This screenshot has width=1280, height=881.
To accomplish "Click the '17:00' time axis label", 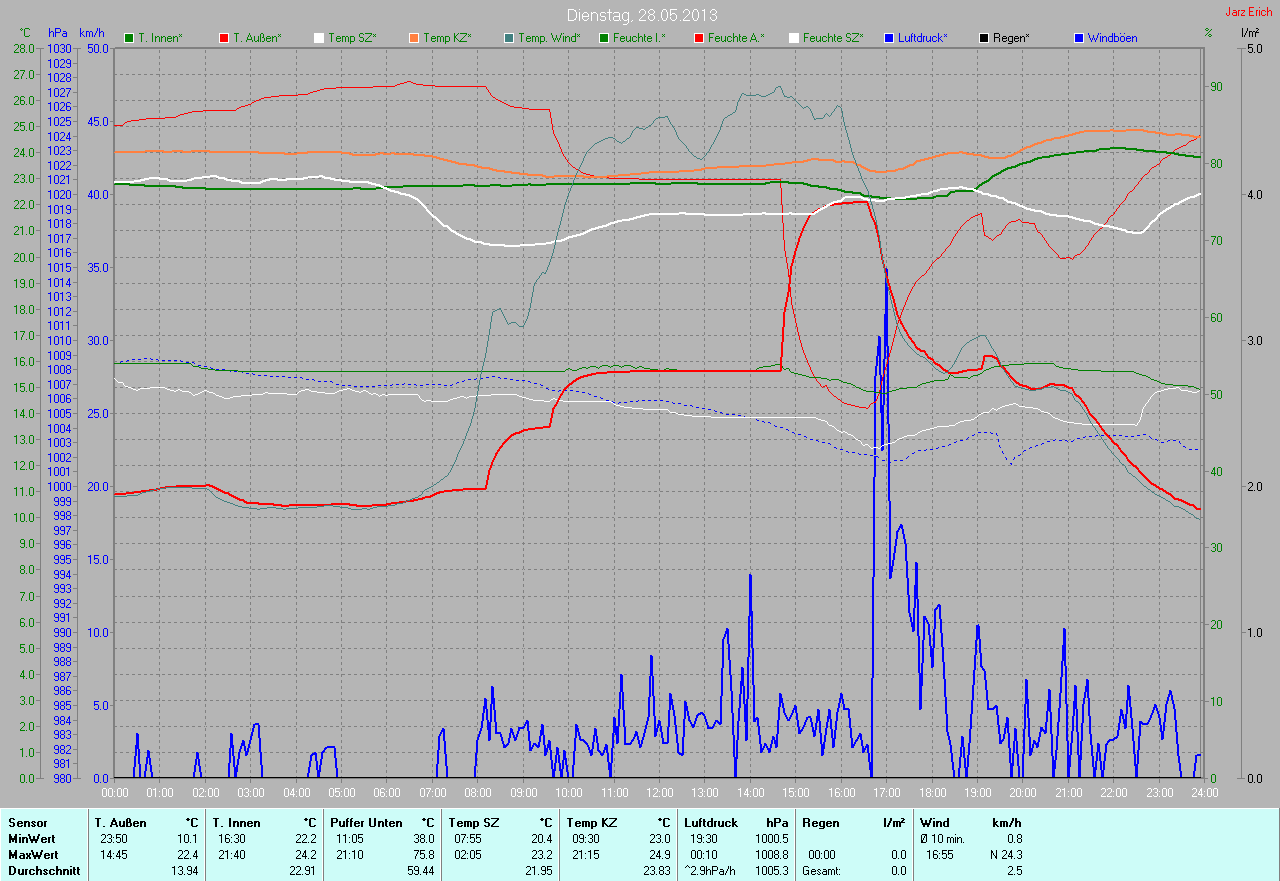I will [886, 793].
